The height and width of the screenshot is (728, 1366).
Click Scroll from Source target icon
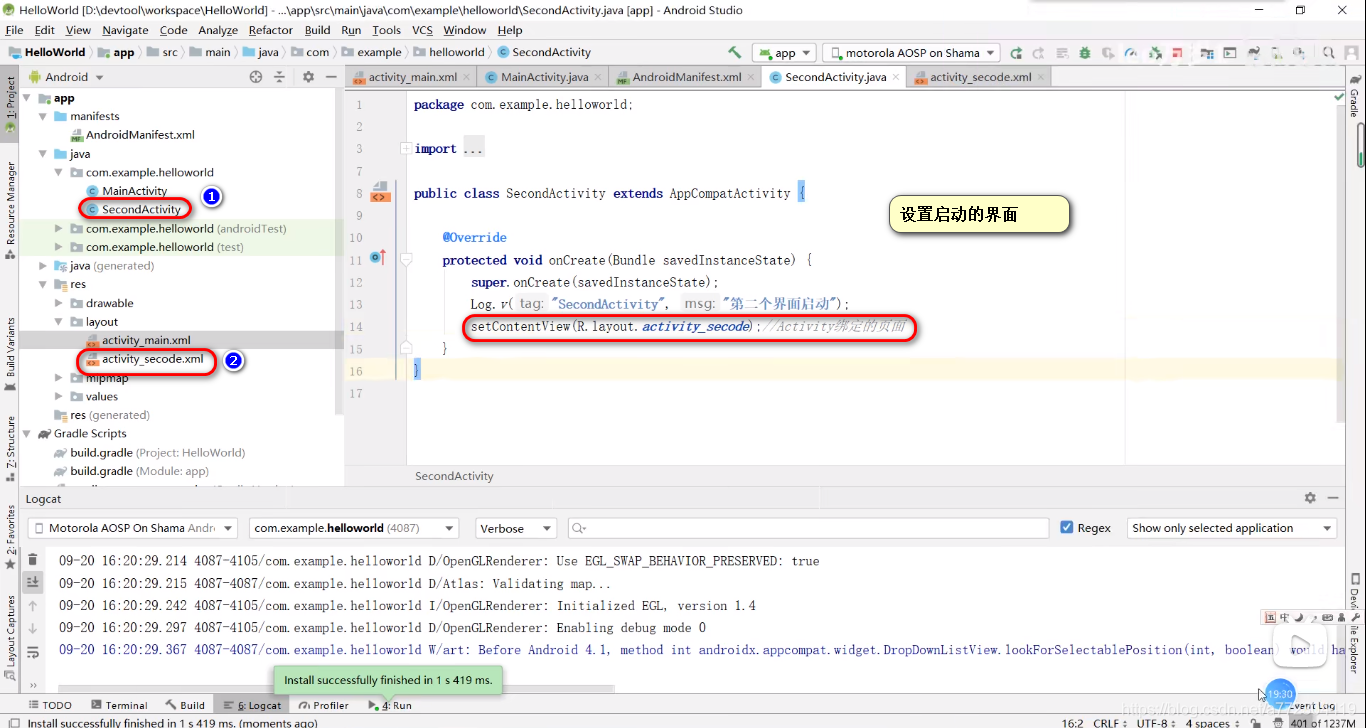tap(256, 77)
